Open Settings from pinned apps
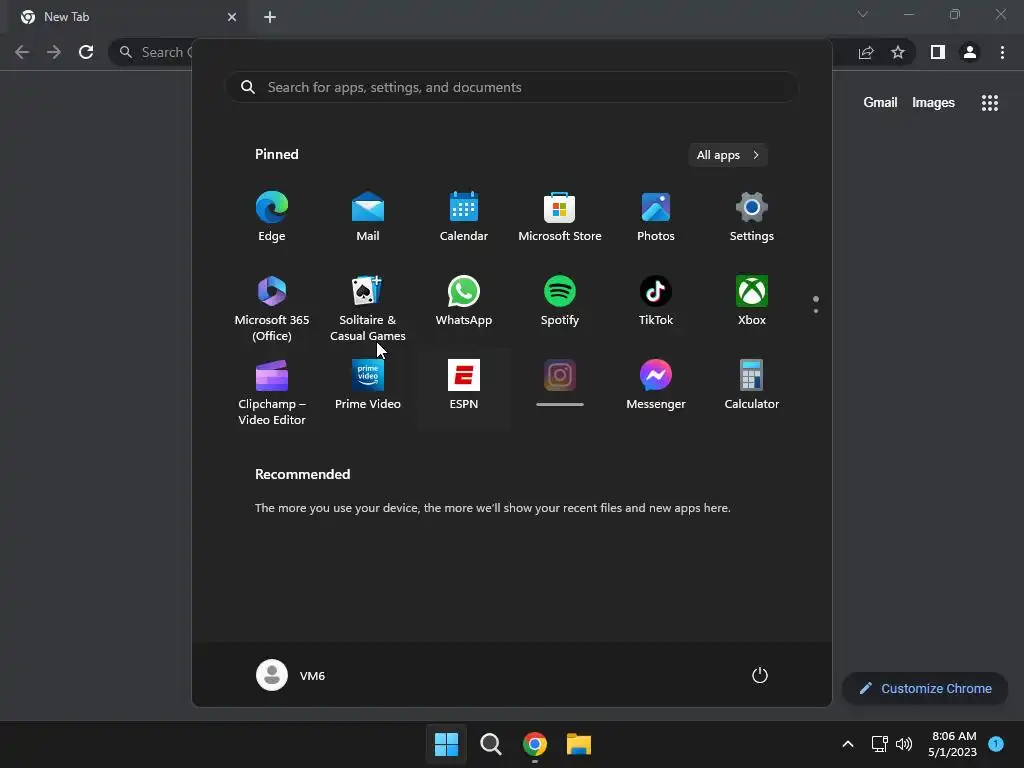 (x=752, y=217)
